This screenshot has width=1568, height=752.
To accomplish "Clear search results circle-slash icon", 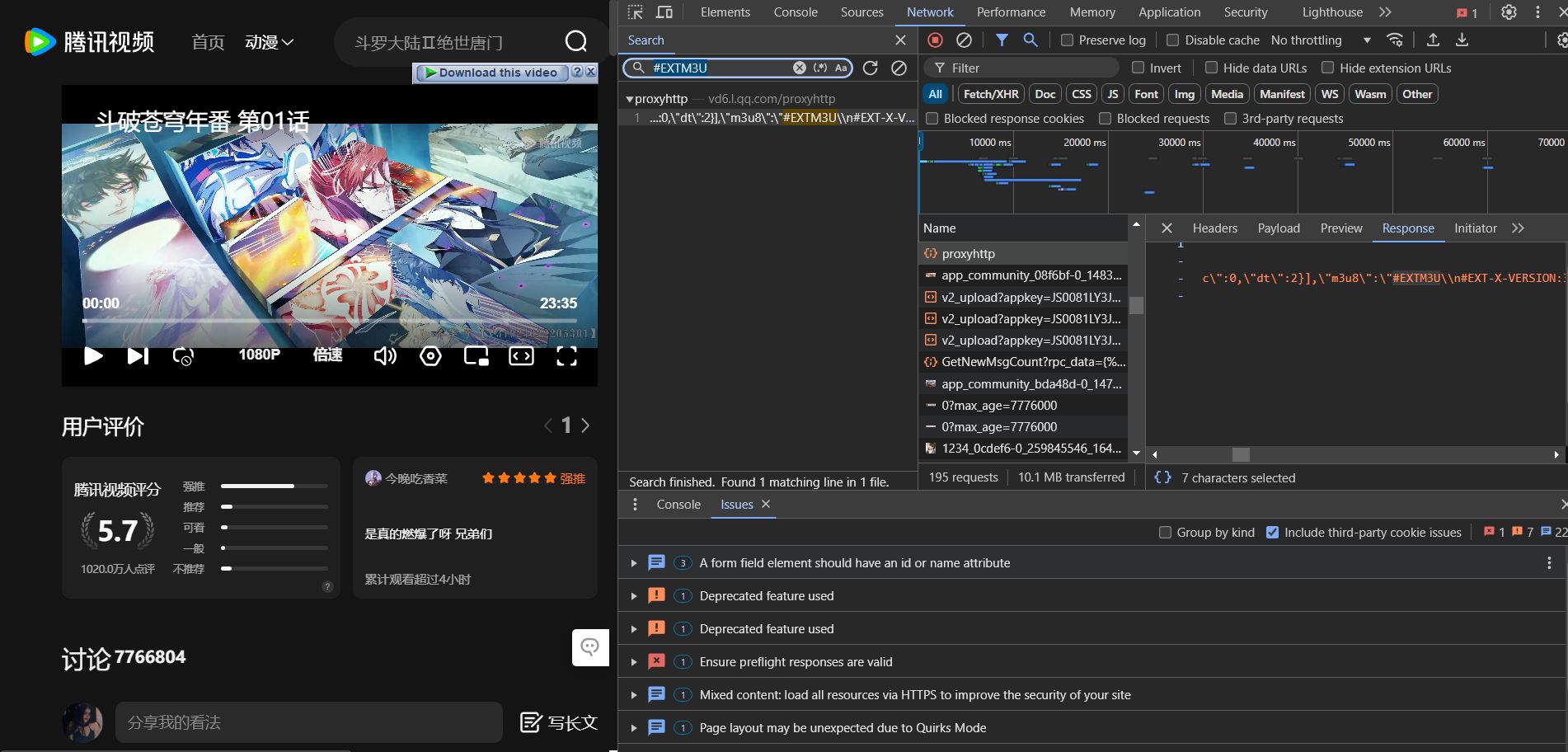I will click(x=899, y=68).
